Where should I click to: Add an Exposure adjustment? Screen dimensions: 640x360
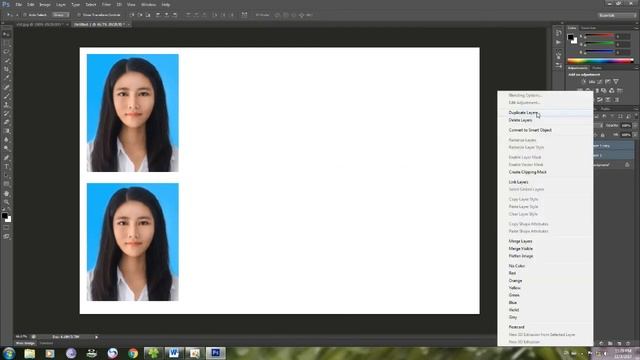608,82
